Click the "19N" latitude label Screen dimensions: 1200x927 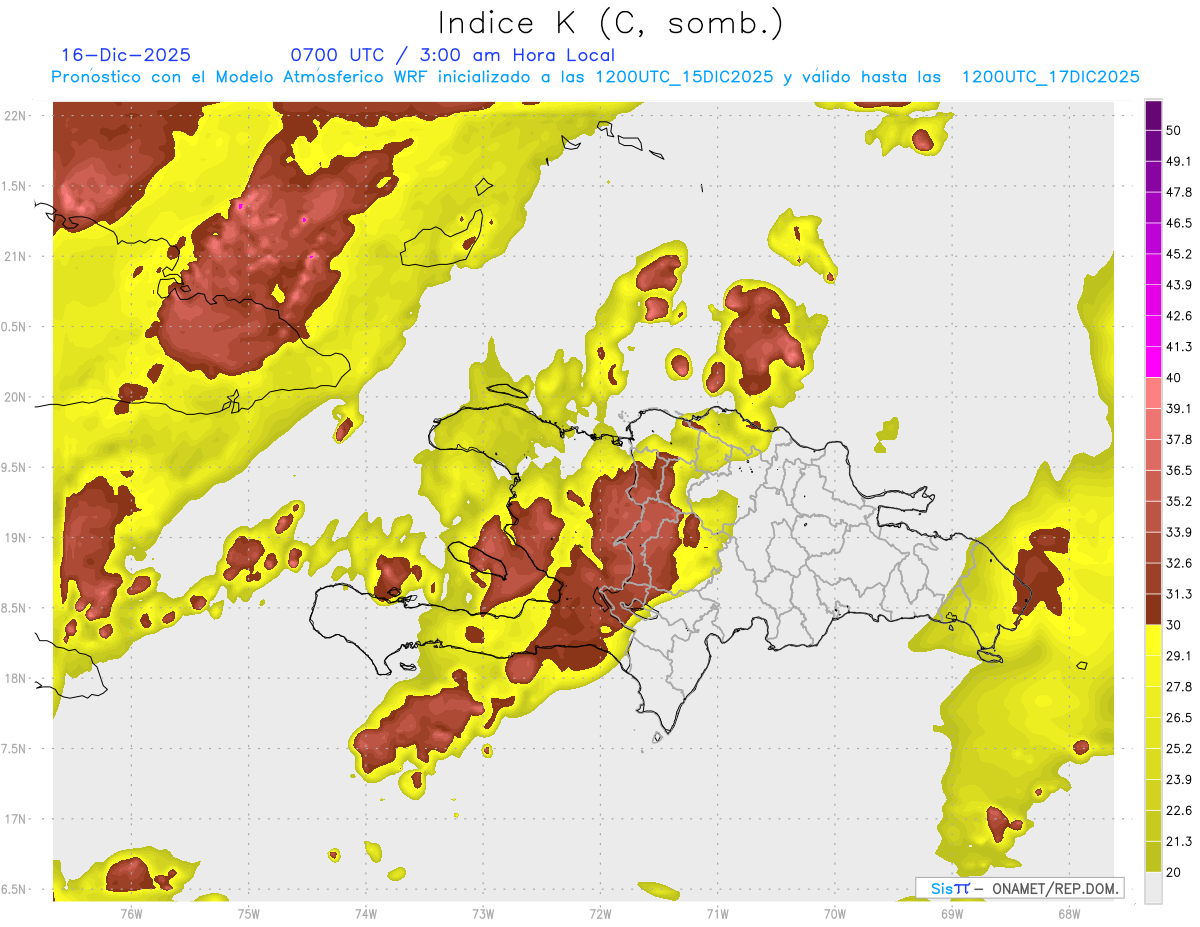[15, 538]
